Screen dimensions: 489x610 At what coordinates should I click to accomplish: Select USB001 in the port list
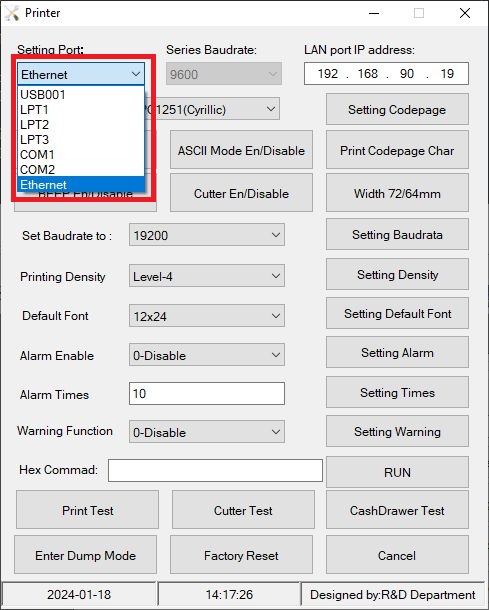(x=81, y=95)
